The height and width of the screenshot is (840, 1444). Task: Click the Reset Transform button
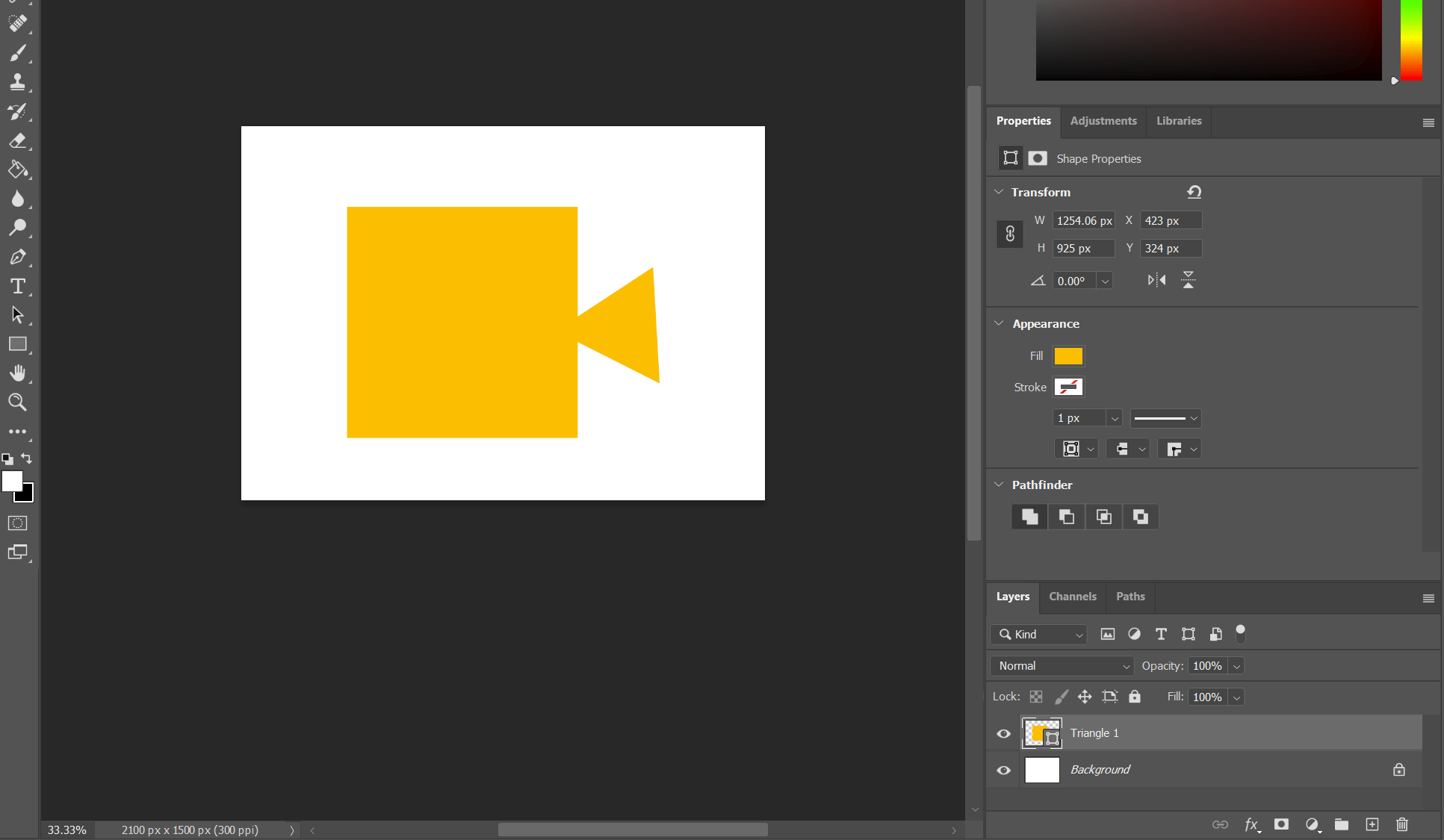1194,192
